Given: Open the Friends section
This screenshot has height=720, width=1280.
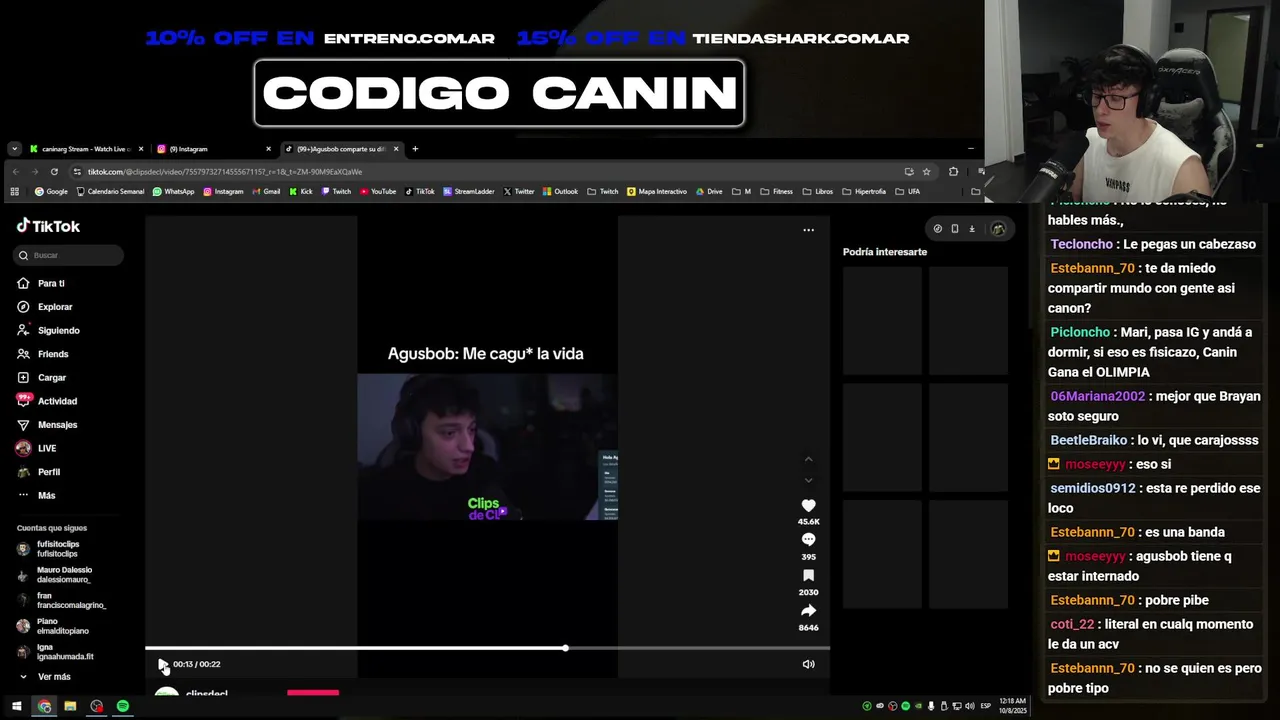Looking at the screenshot, I should click(43, 354).
